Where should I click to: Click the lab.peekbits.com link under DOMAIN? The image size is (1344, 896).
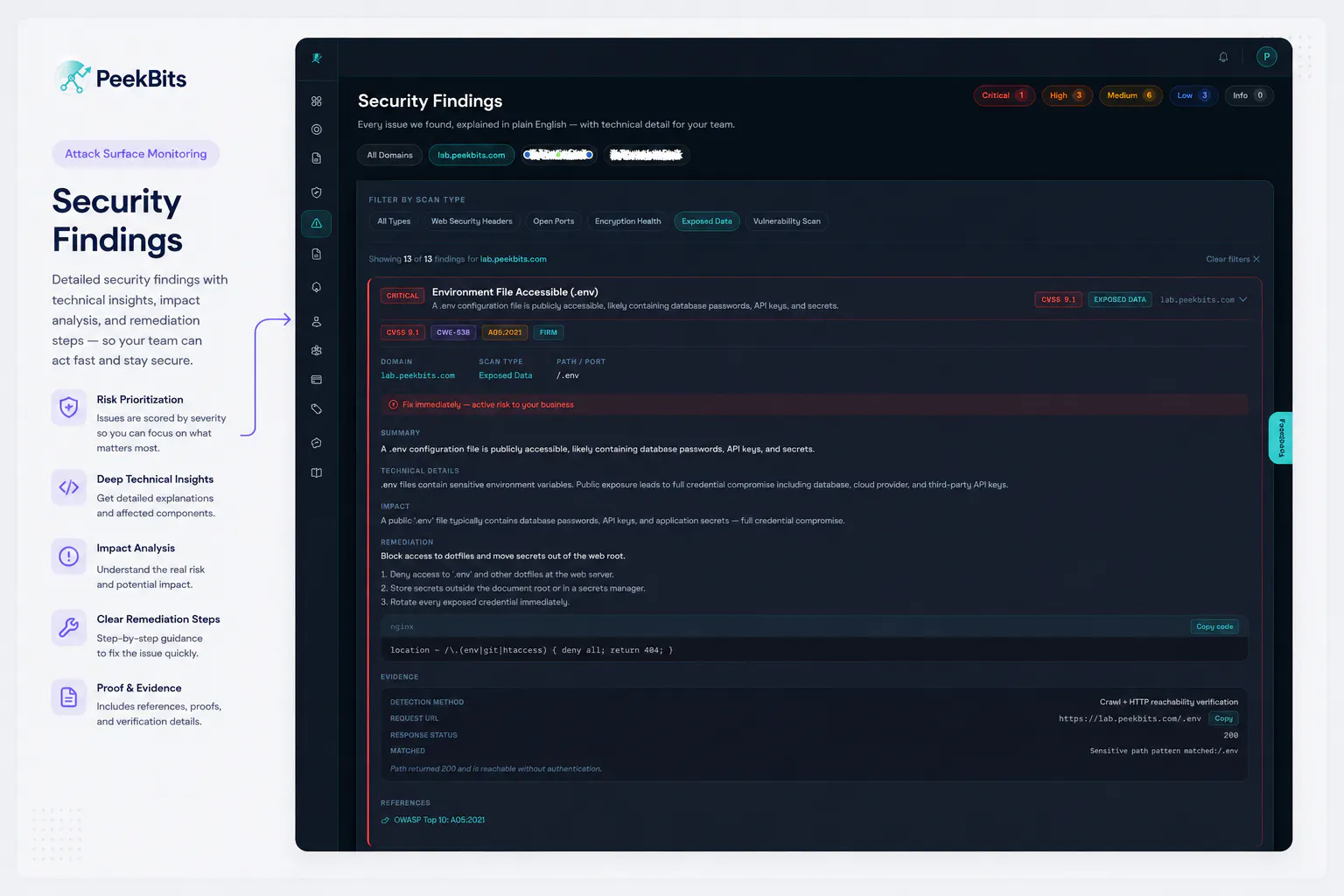[x=417, y=376]
